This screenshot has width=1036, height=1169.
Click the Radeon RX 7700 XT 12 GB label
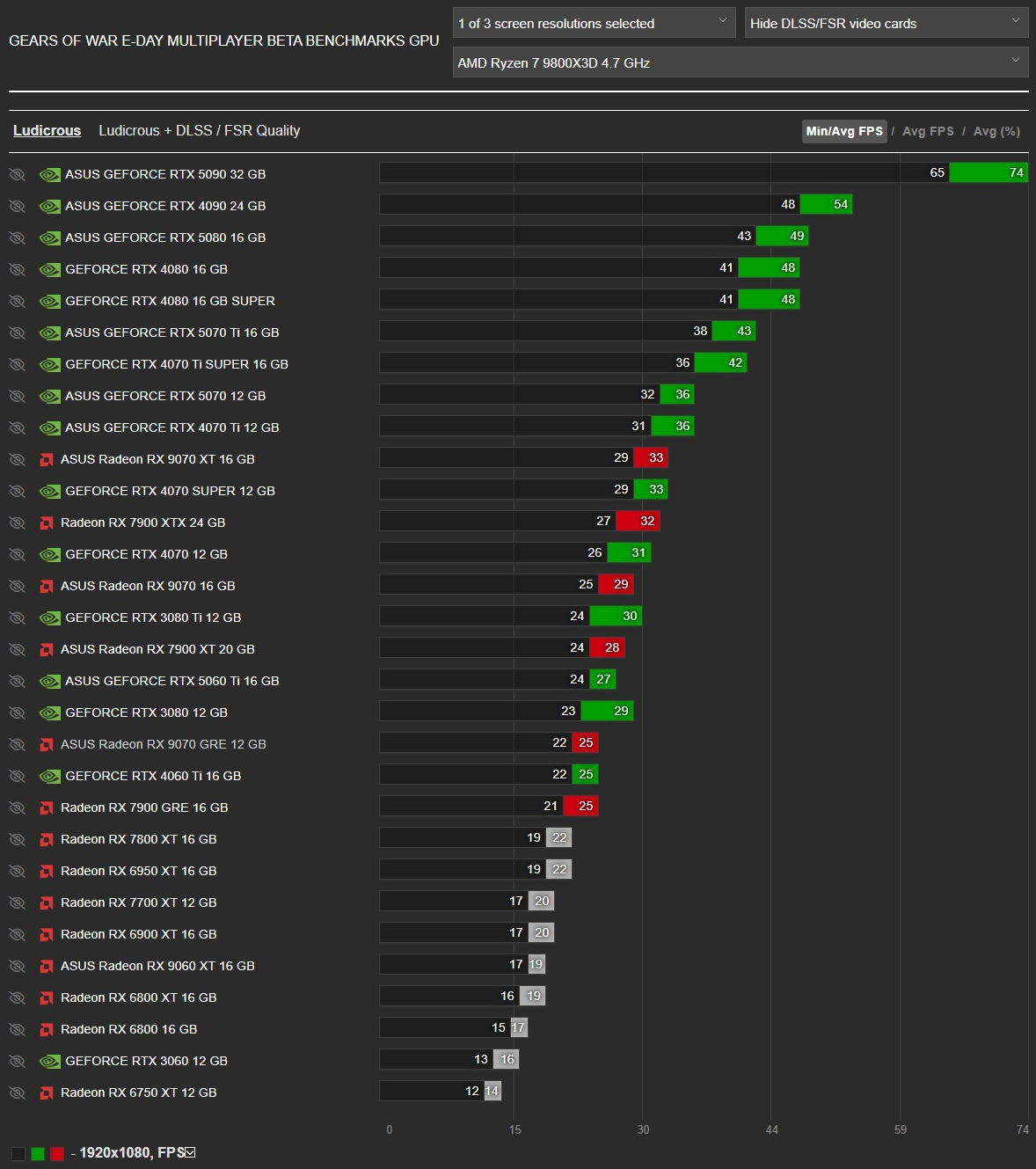point(138,902)
